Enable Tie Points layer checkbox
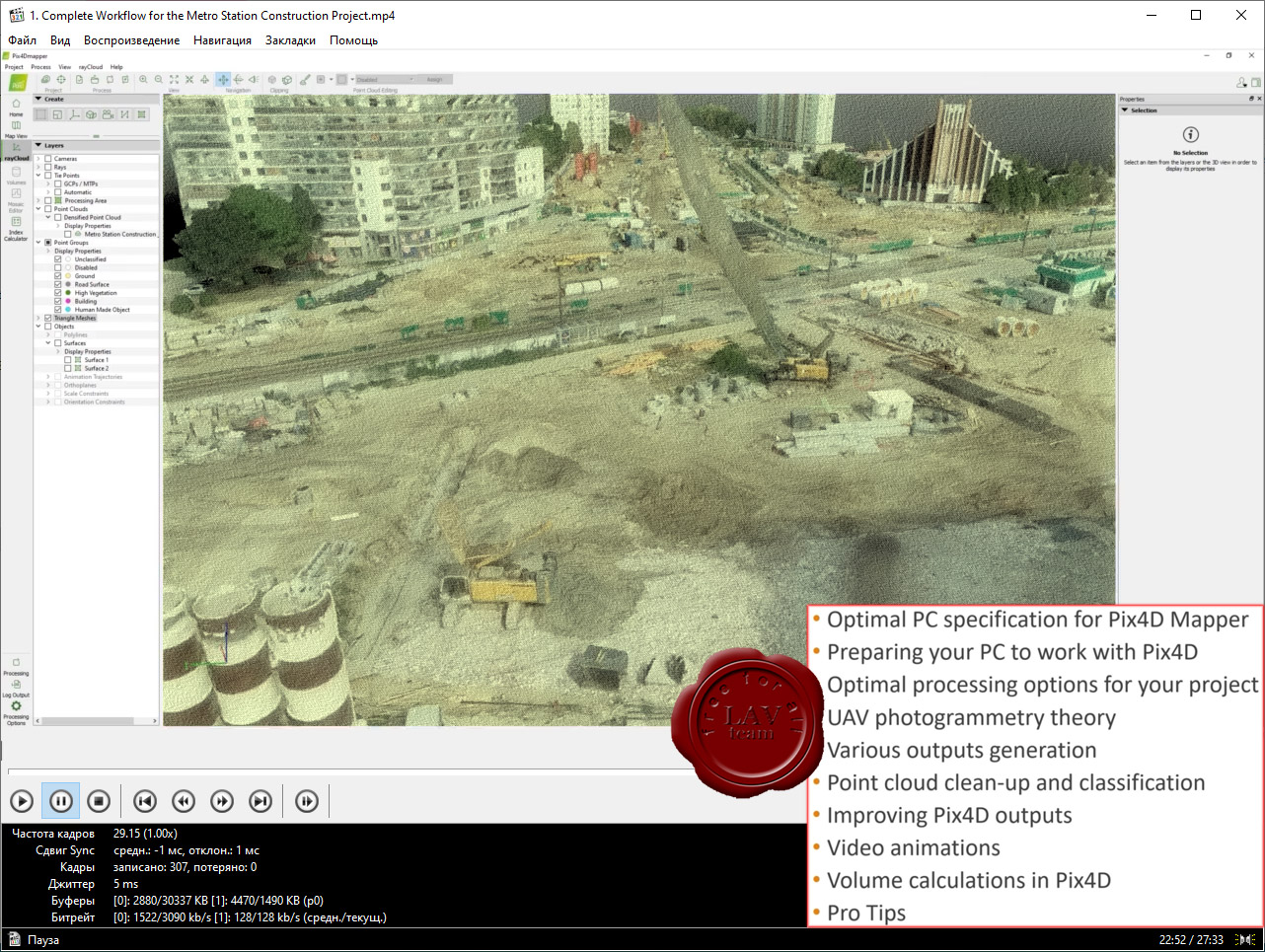 point(47,176)
